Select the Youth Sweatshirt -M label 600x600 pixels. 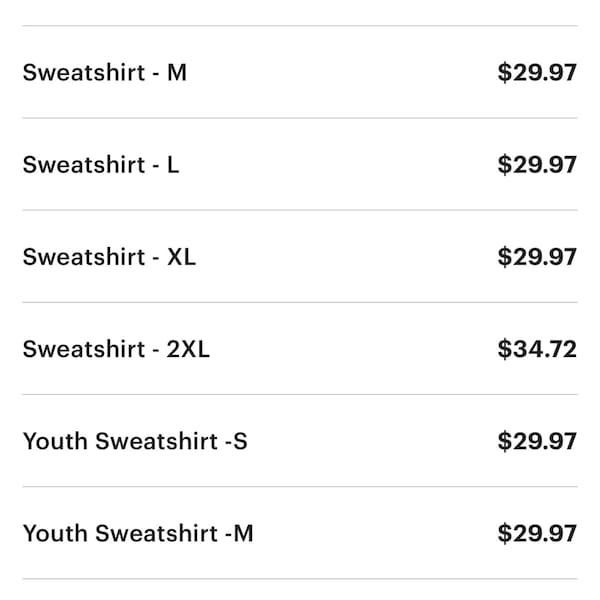[x=138, y=533]
